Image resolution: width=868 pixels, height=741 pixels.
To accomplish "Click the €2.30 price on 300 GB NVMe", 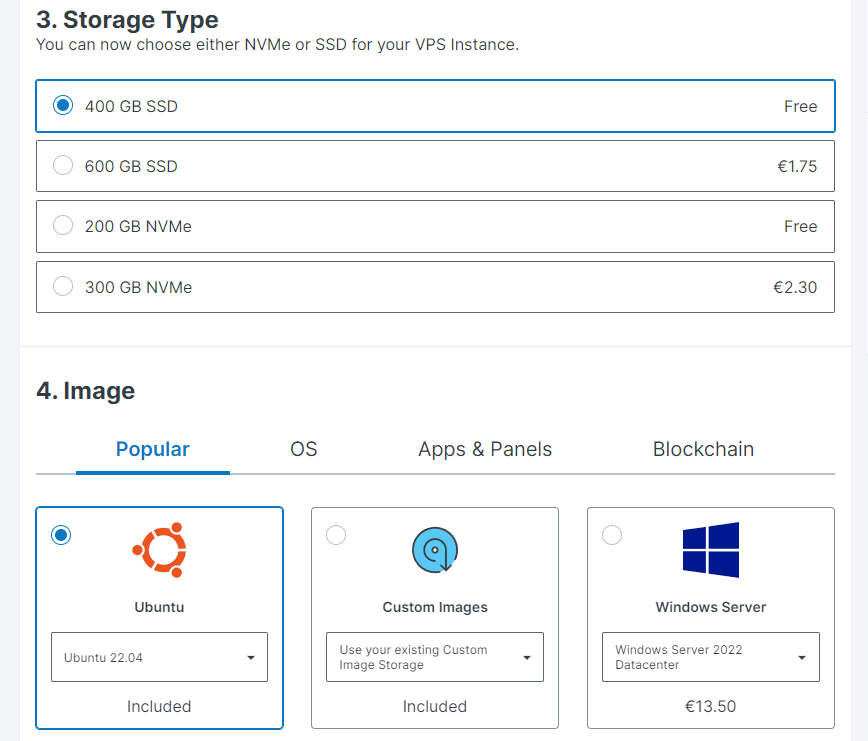I will (x=795, y=287).
